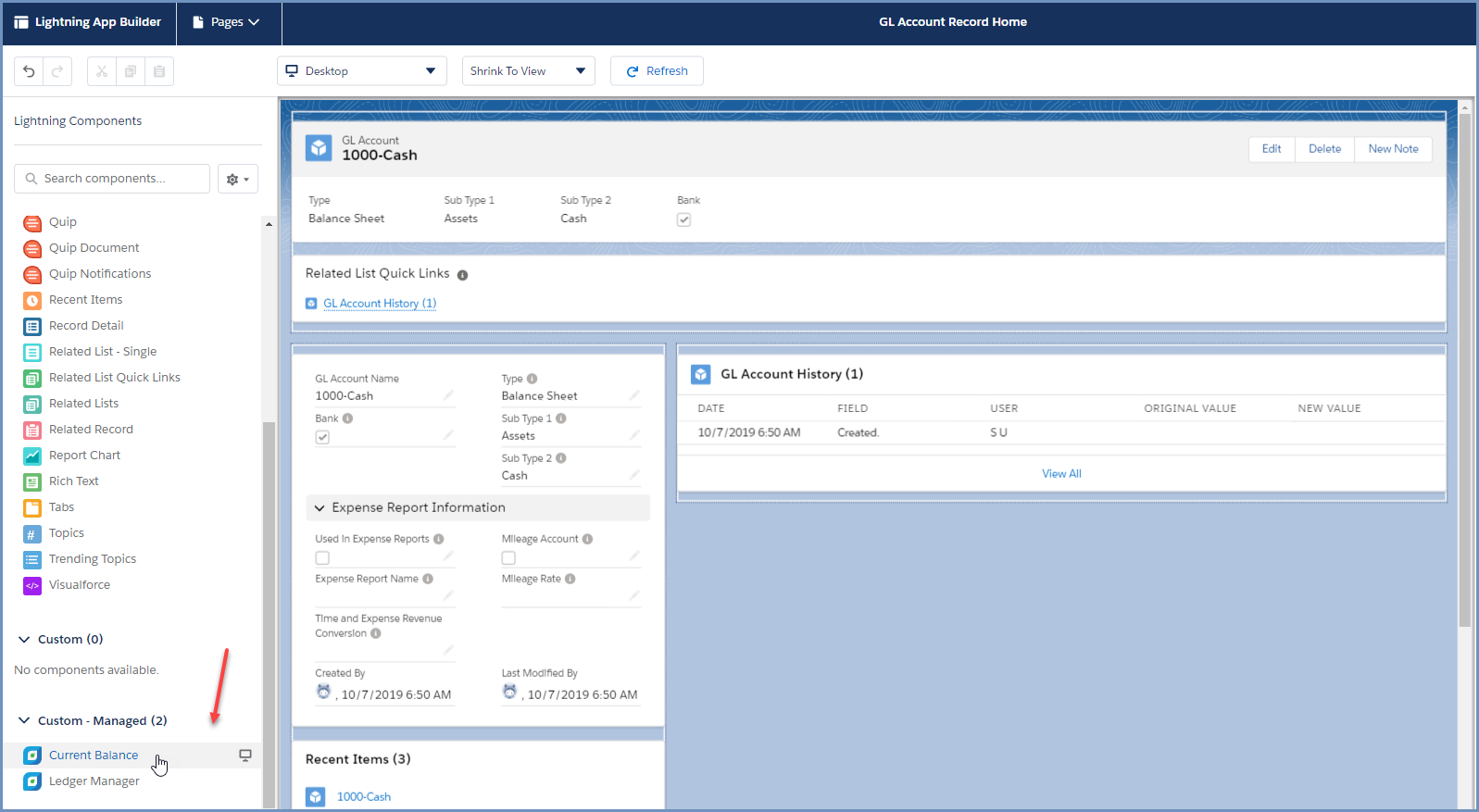Select the Ledger Manager component label
Screen dimensions: 1479x812
pyautogui.click(x=94, y=781)
